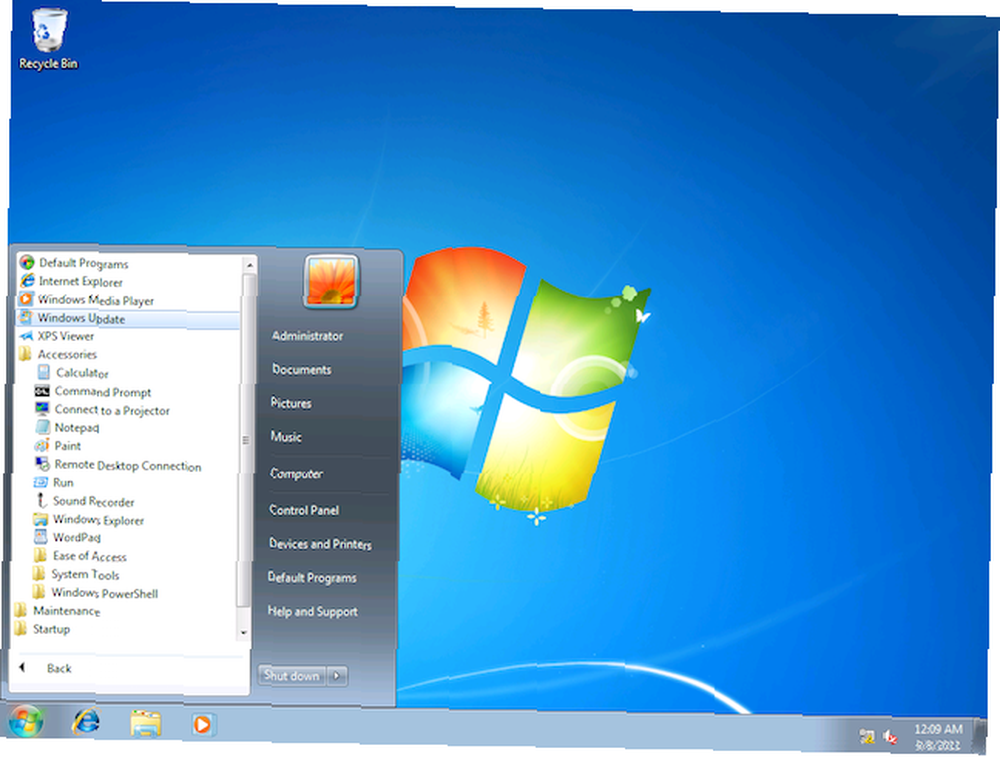1000x757 pixels.
Task: Launch Sound Recorder
Action: pyautogui.click(x=84, y=501)
